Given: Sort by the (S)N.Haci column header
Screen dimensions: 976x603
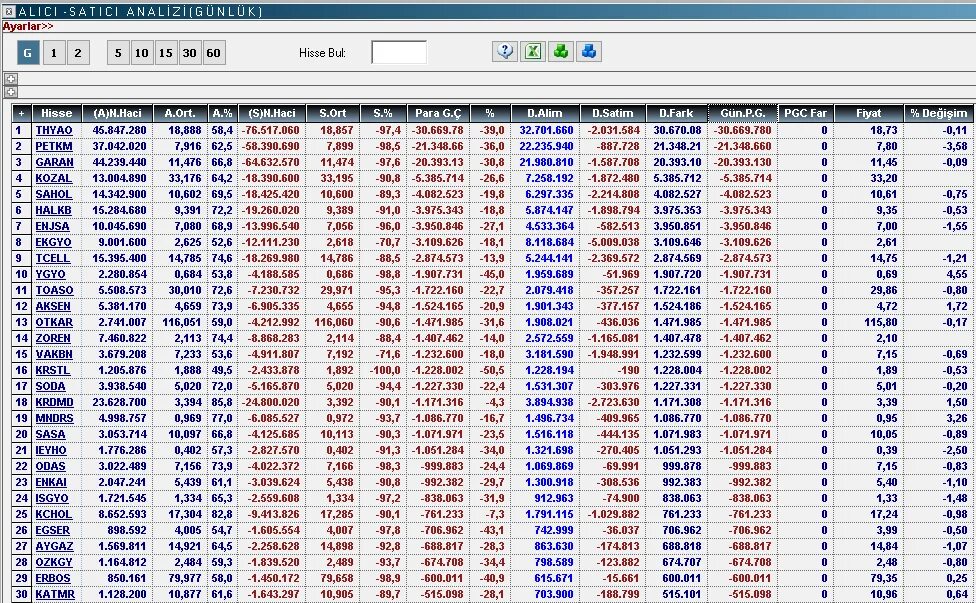Looking at the screenshot, I should click(x=272, y=113).
